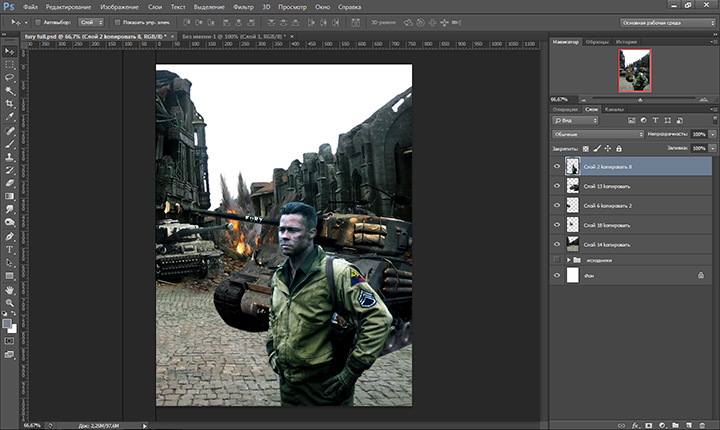Hide layer Слой 13 копировать
The height and width of the screenshot is (430, 720).
557,185
